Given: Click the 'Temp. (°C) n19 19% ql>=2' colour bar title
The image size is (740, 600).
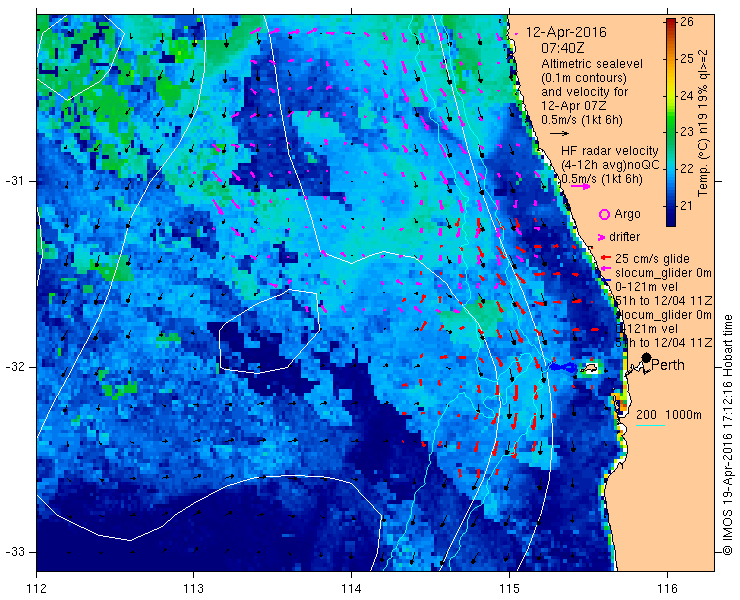Looking at the screenshot, I should coord(704,123).
